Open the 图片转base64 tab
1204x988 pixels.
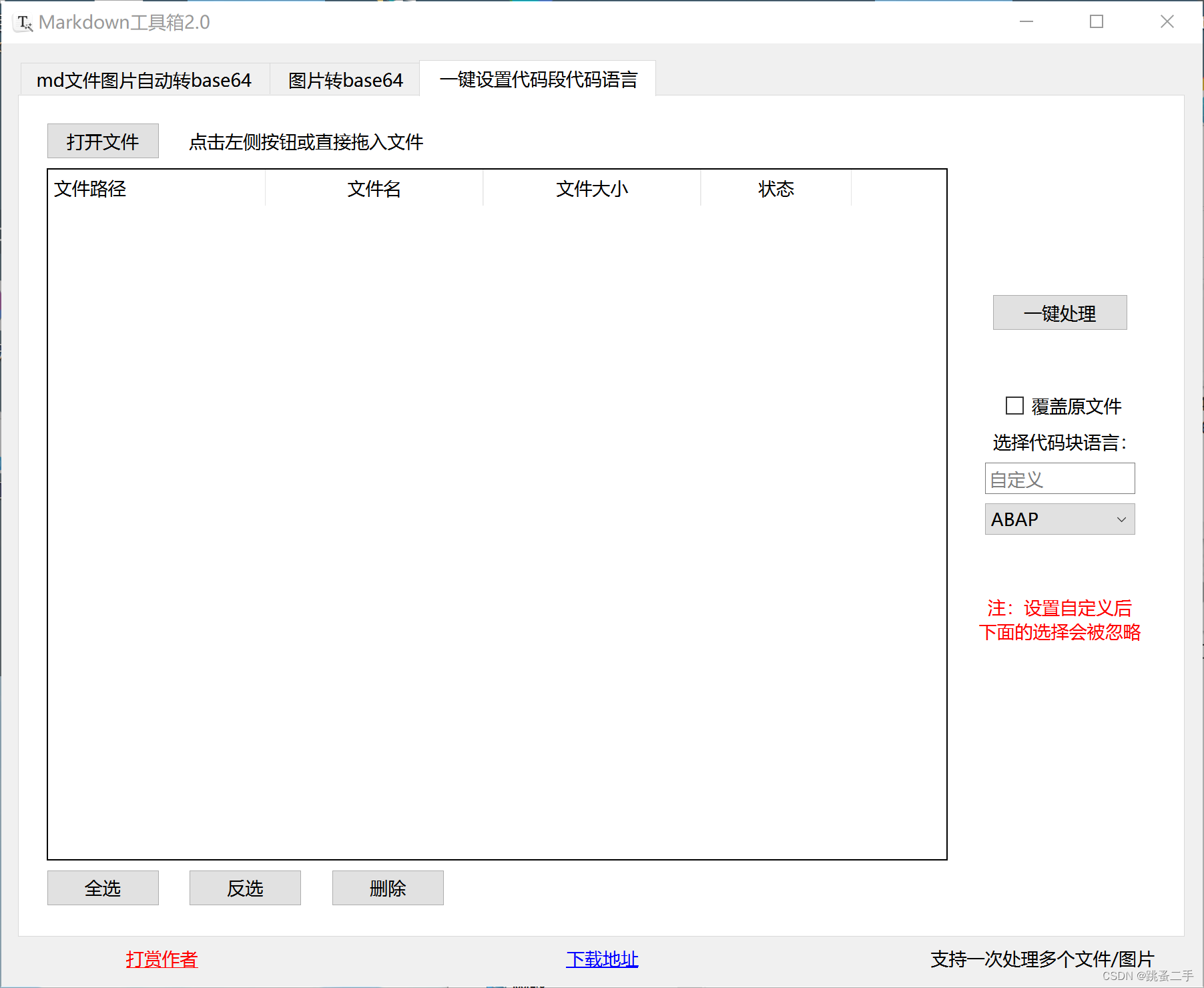pyautogui.click(x=345, y=80)
